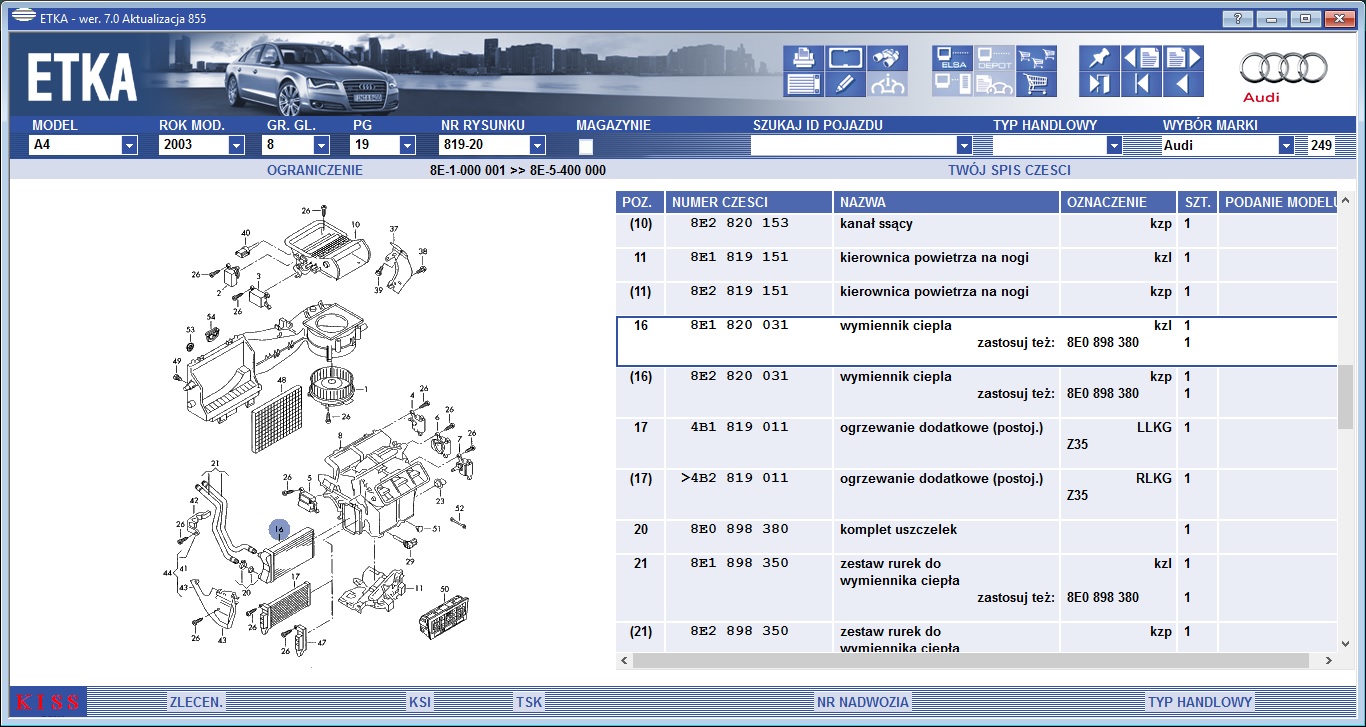This screenshot has height=727, width=1366.
Task: Click TYP HANDLOWY button in bottom bar
Action: [x=1200, y=702]
